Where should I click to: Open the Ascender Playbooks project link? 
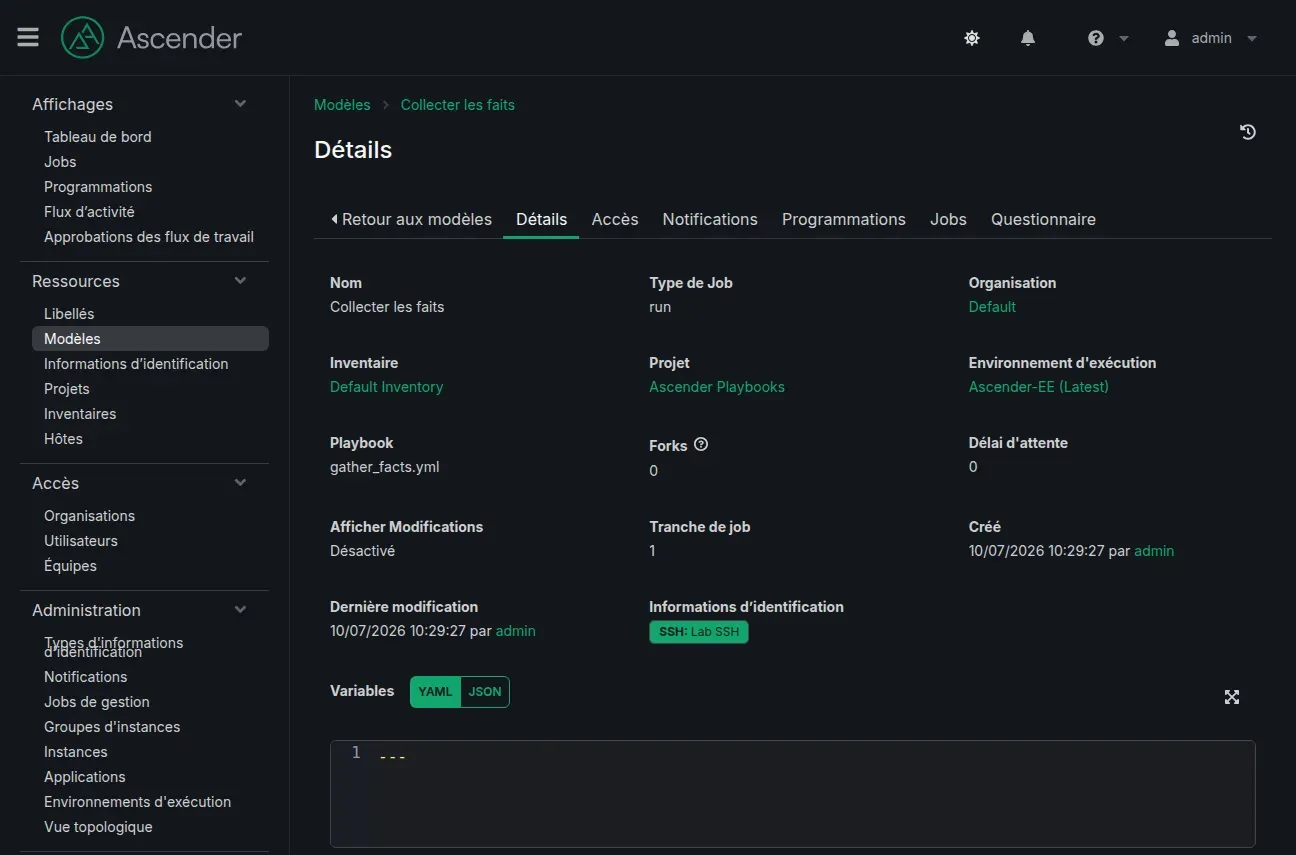click(717, 387)
